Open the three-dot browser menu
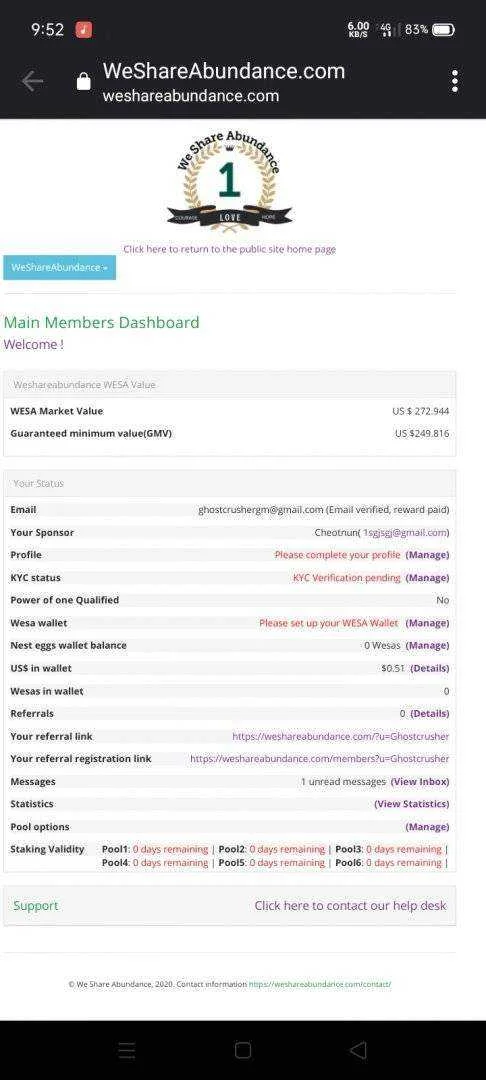This screenshot has width=486, height=1080. coord(455,81)
